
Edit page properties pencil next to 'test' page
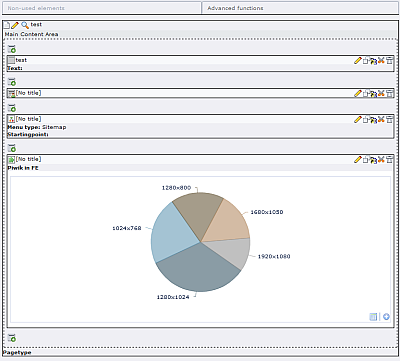pos(15,25)
